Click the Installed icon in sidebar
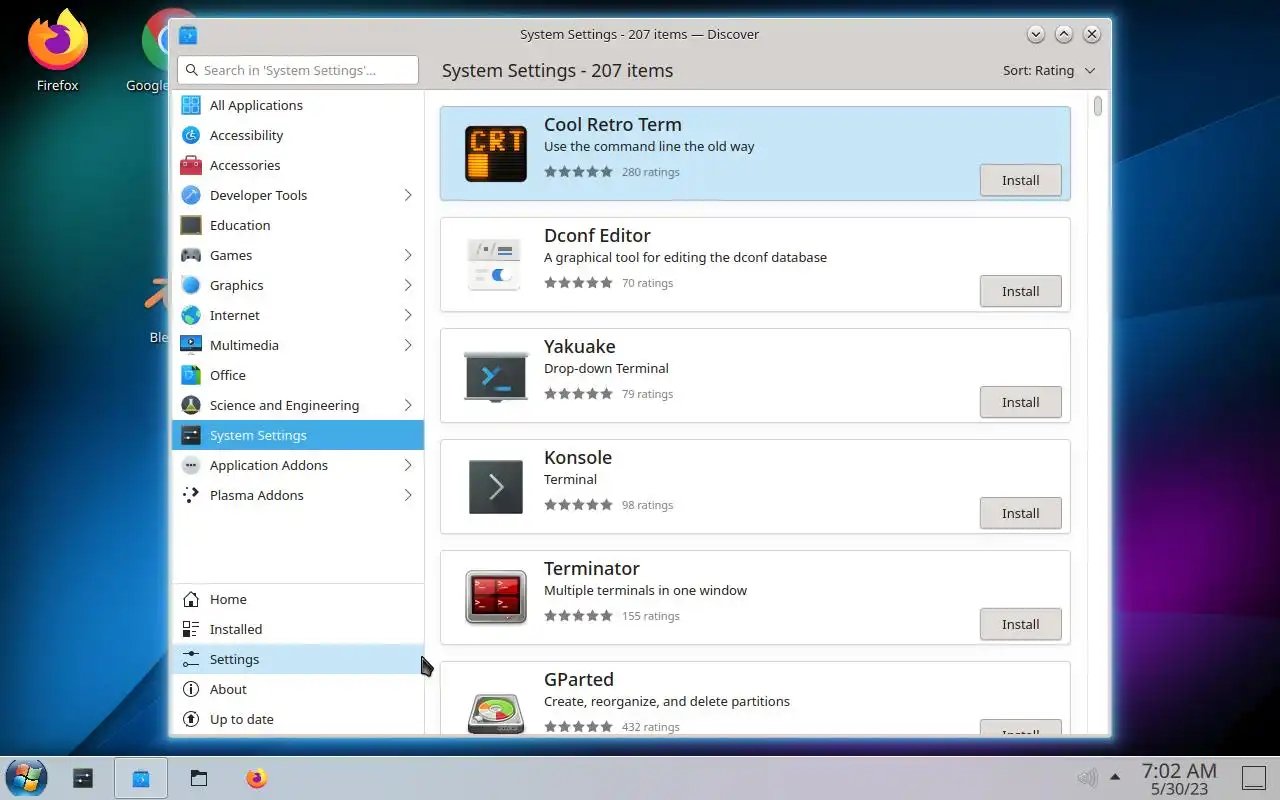The height and width of the screenshot is (800, 1280). coord(191,629)
